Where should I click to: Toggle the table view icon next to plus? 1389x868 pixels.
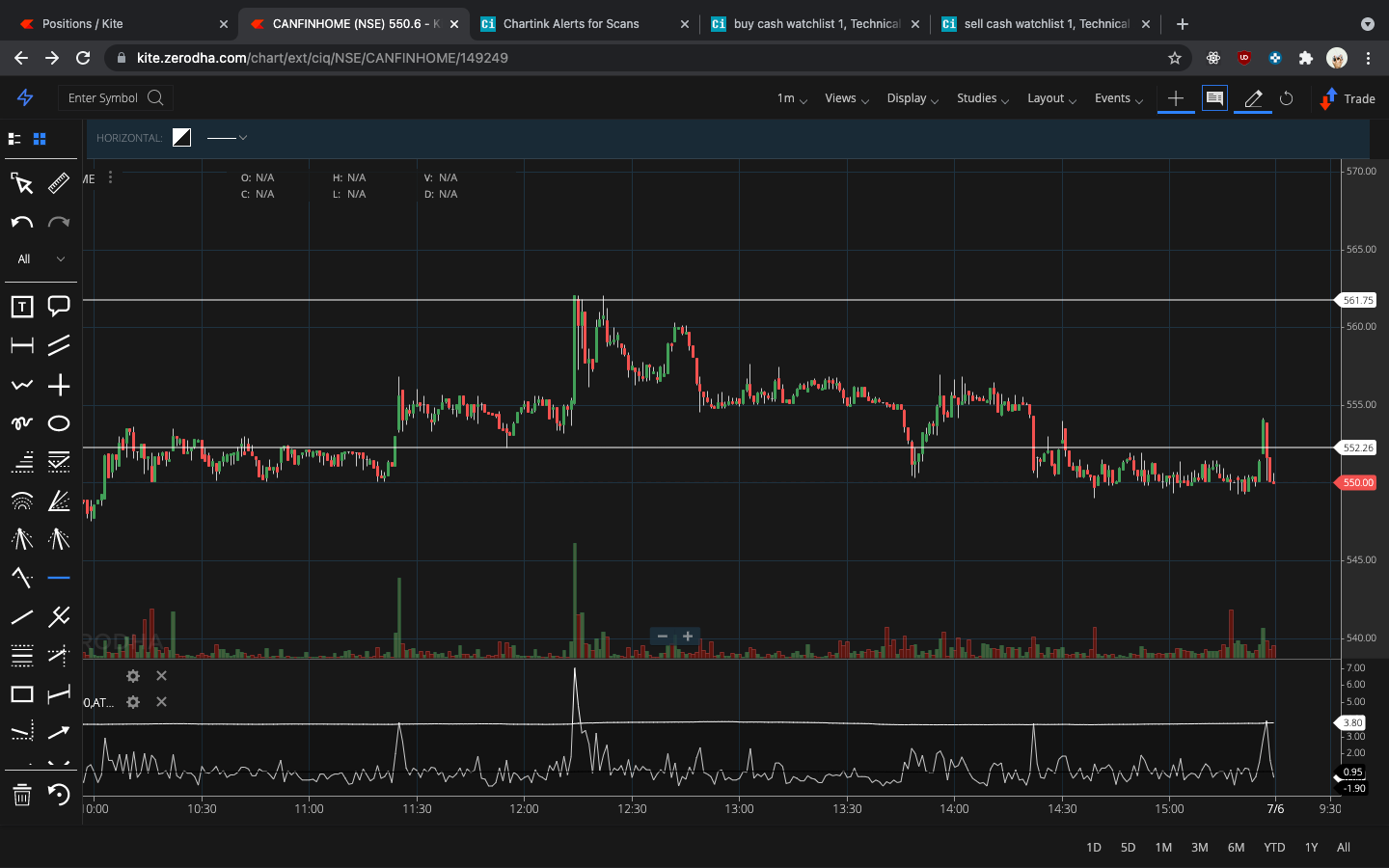click(x=1214, y=98)
